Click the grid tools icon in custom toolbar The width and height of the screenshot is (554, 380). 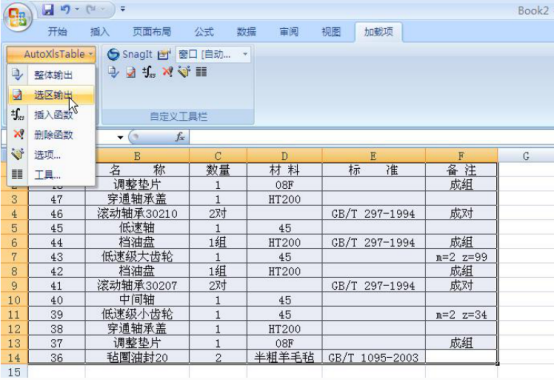point(201,72)
